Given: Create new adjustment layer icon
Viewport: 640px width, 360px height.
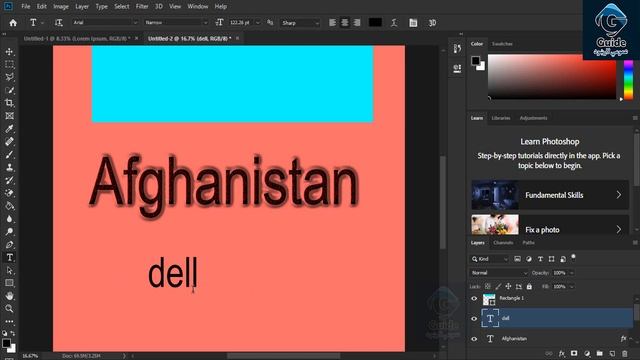Looking at the screenshot, I should coord(587,353).
